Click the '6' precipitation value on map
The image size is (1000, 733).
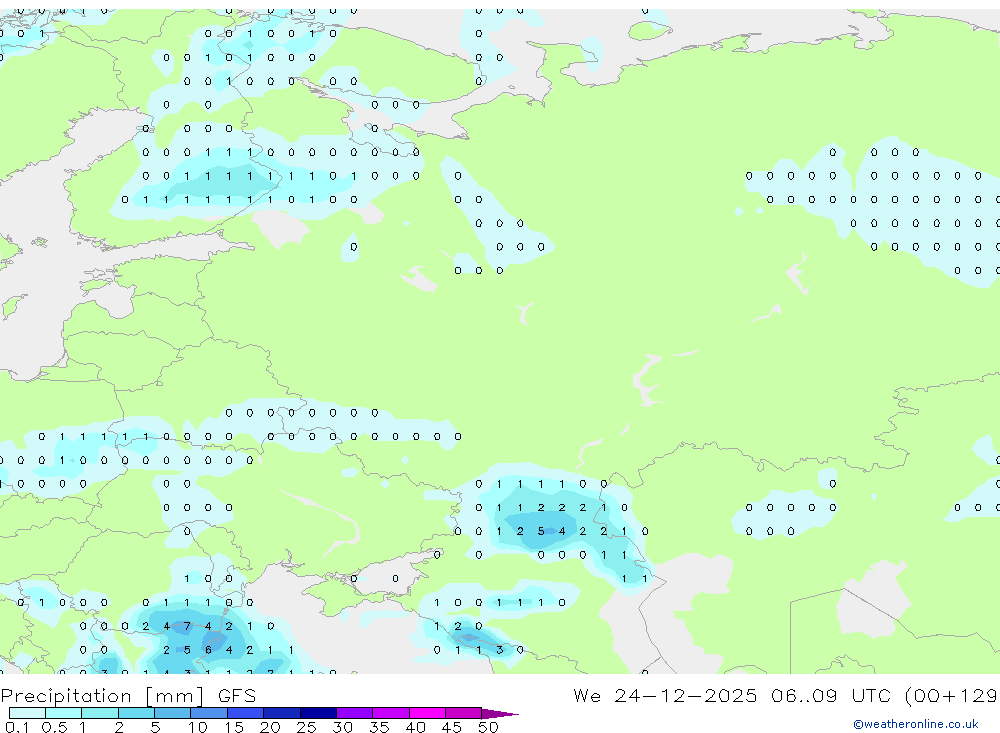click(x=208, y=650)
